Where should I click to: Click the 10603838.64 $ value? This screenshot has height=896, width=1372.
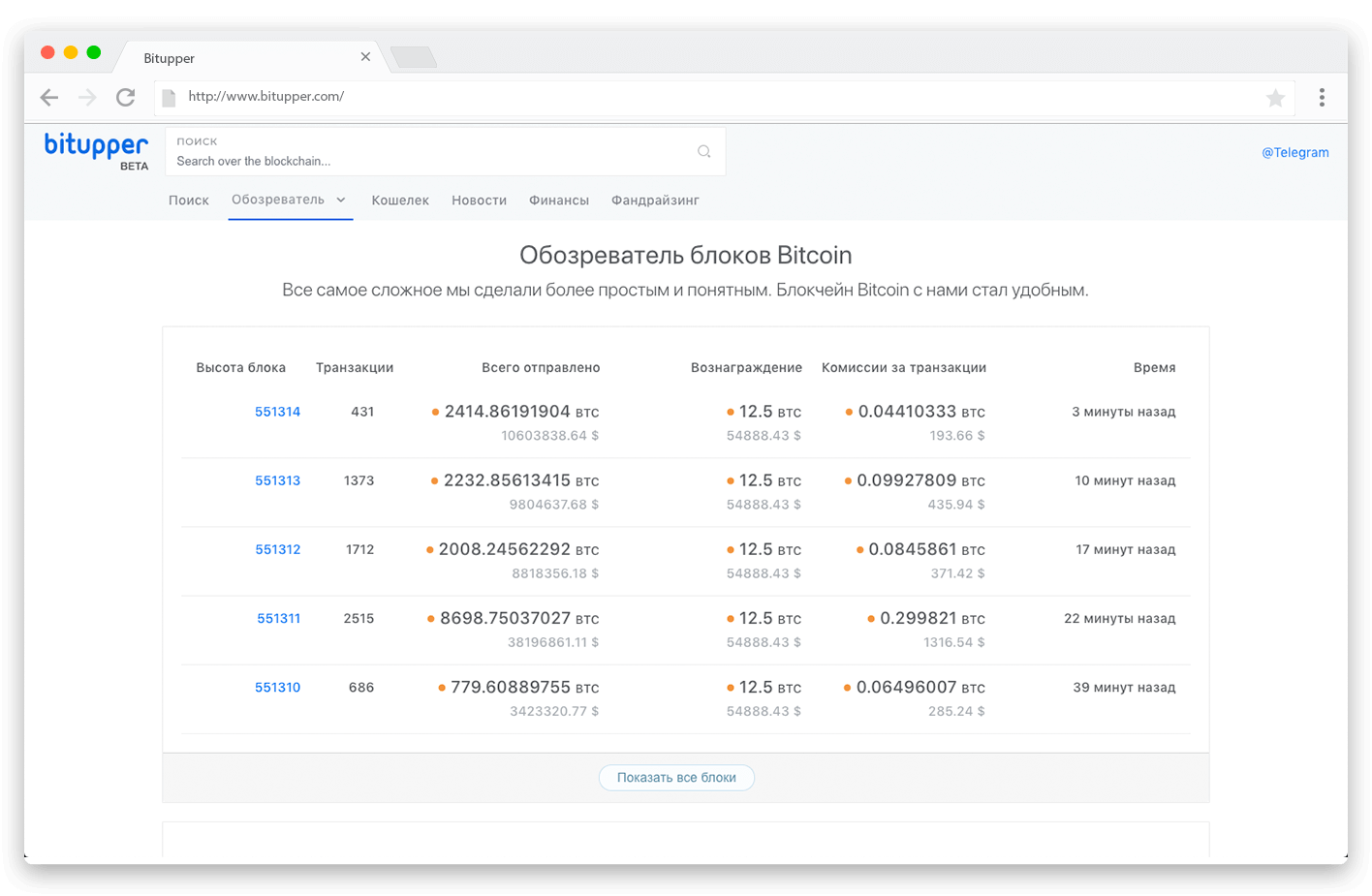pyautogui.click(x=549, y=436)
